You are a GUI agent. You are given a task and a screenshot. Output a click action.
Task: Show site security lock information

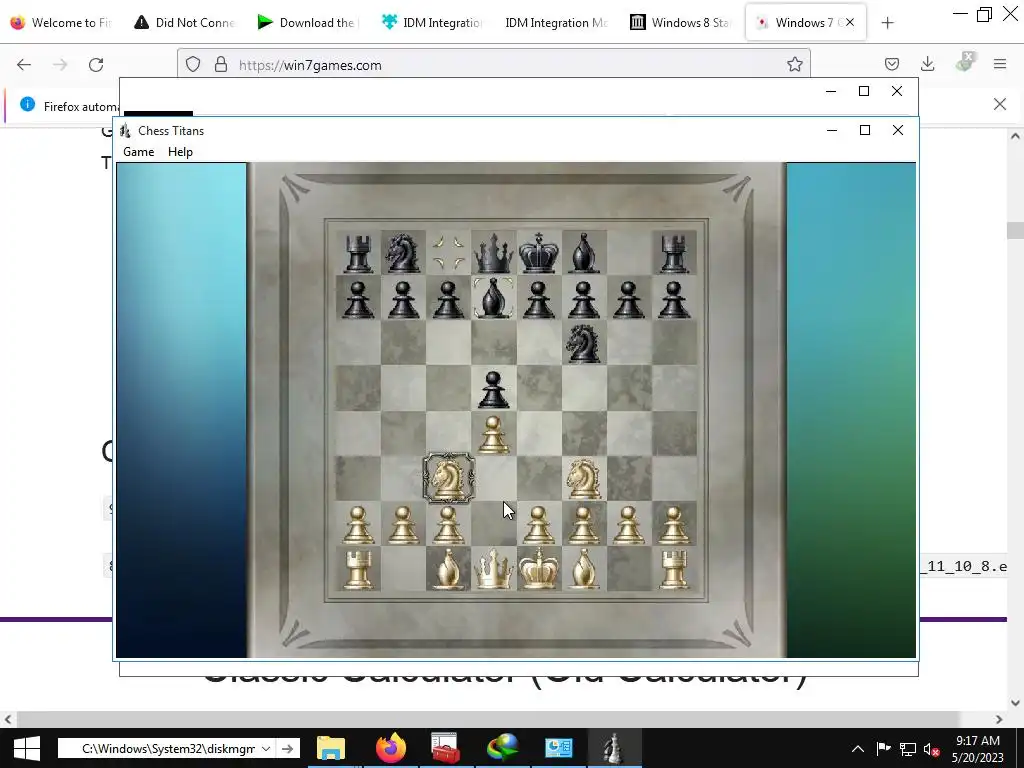point(221,64)
